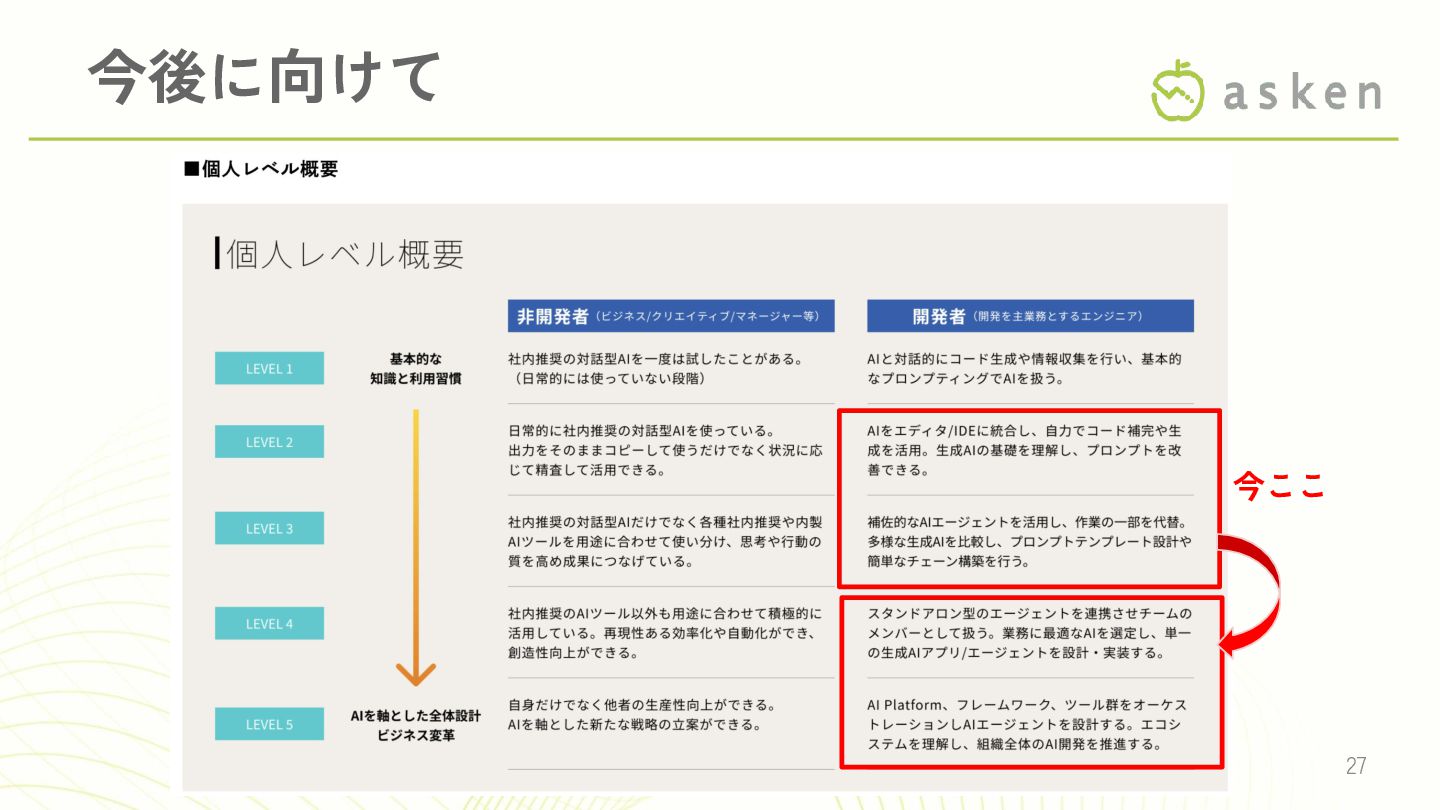Click the developer Level 5 text AI Platform、フレームワーク
Screen dimensions: 1440x810
(1027, 724)
